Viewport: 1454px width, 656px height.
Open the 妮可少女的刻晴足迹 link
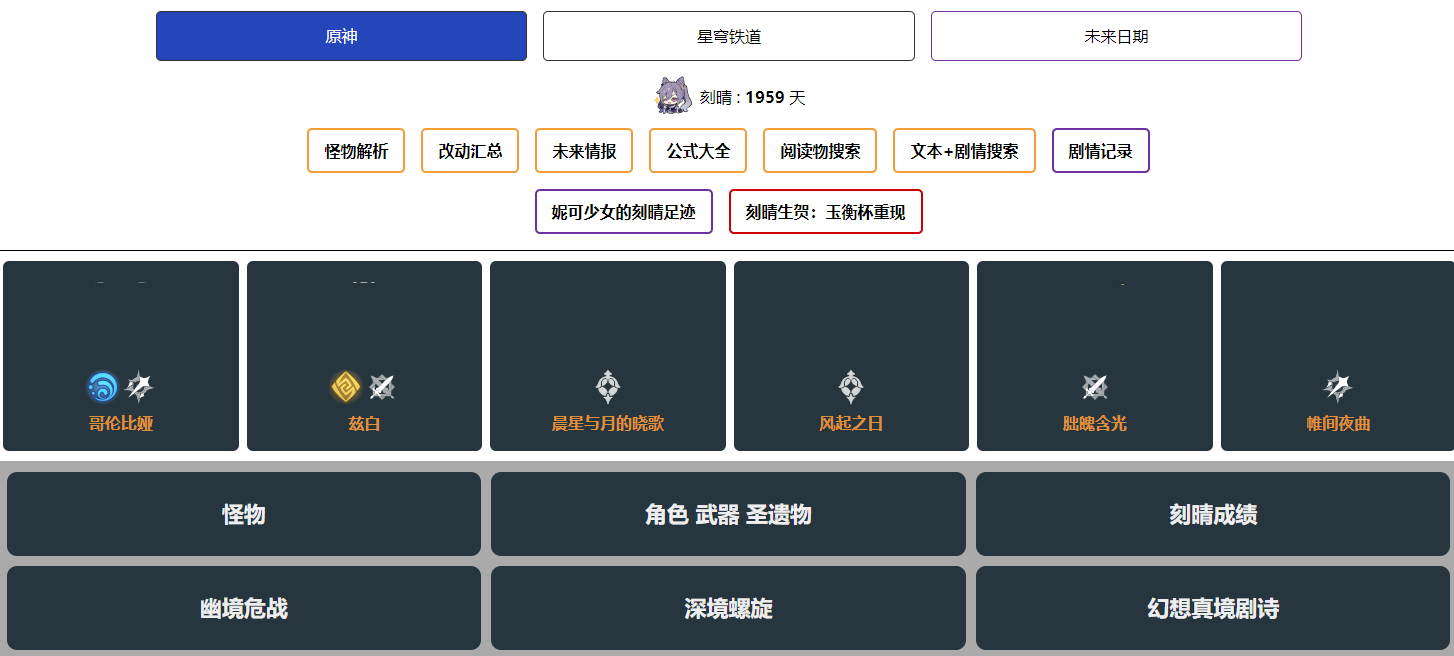click(x=624, y=212)
